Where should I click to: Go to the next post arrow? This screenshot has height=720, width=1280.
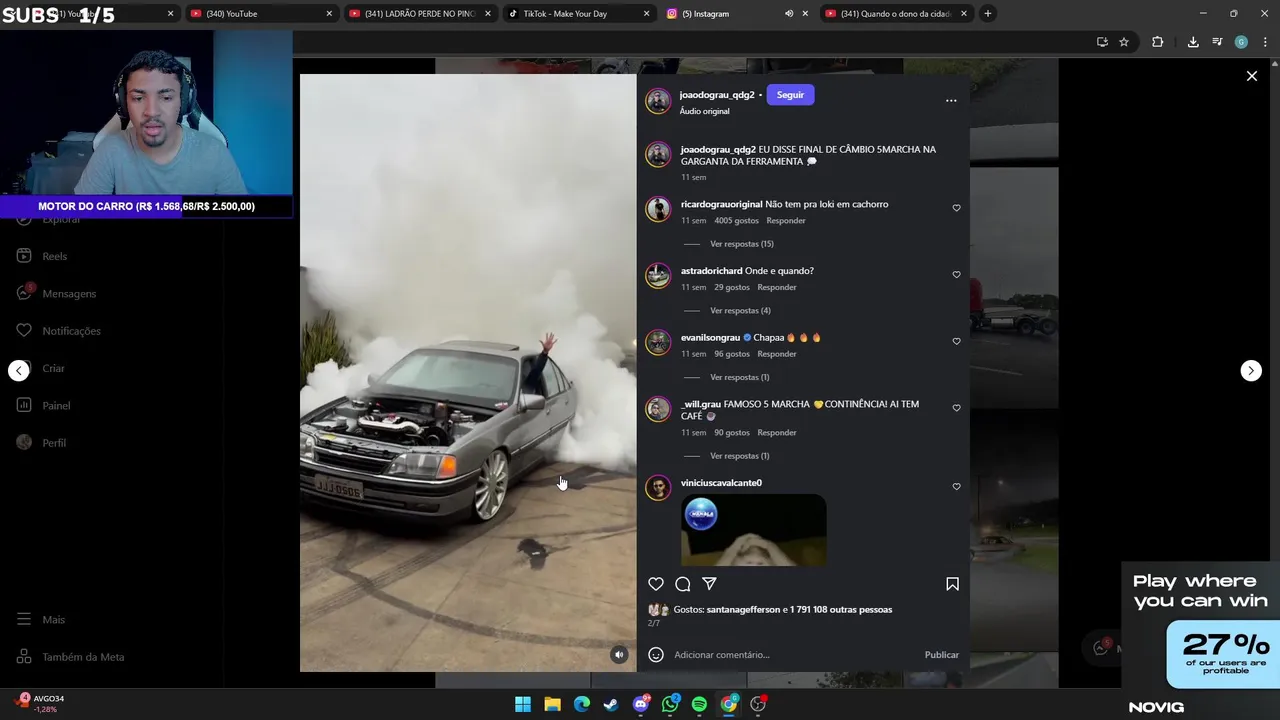[1251, 370]
